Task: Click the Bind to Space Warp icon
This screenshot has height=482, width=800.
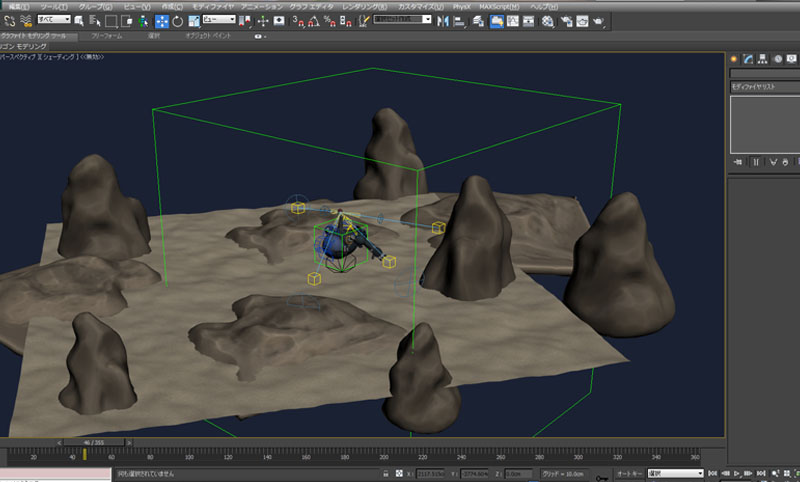Action: coord(26,21)
